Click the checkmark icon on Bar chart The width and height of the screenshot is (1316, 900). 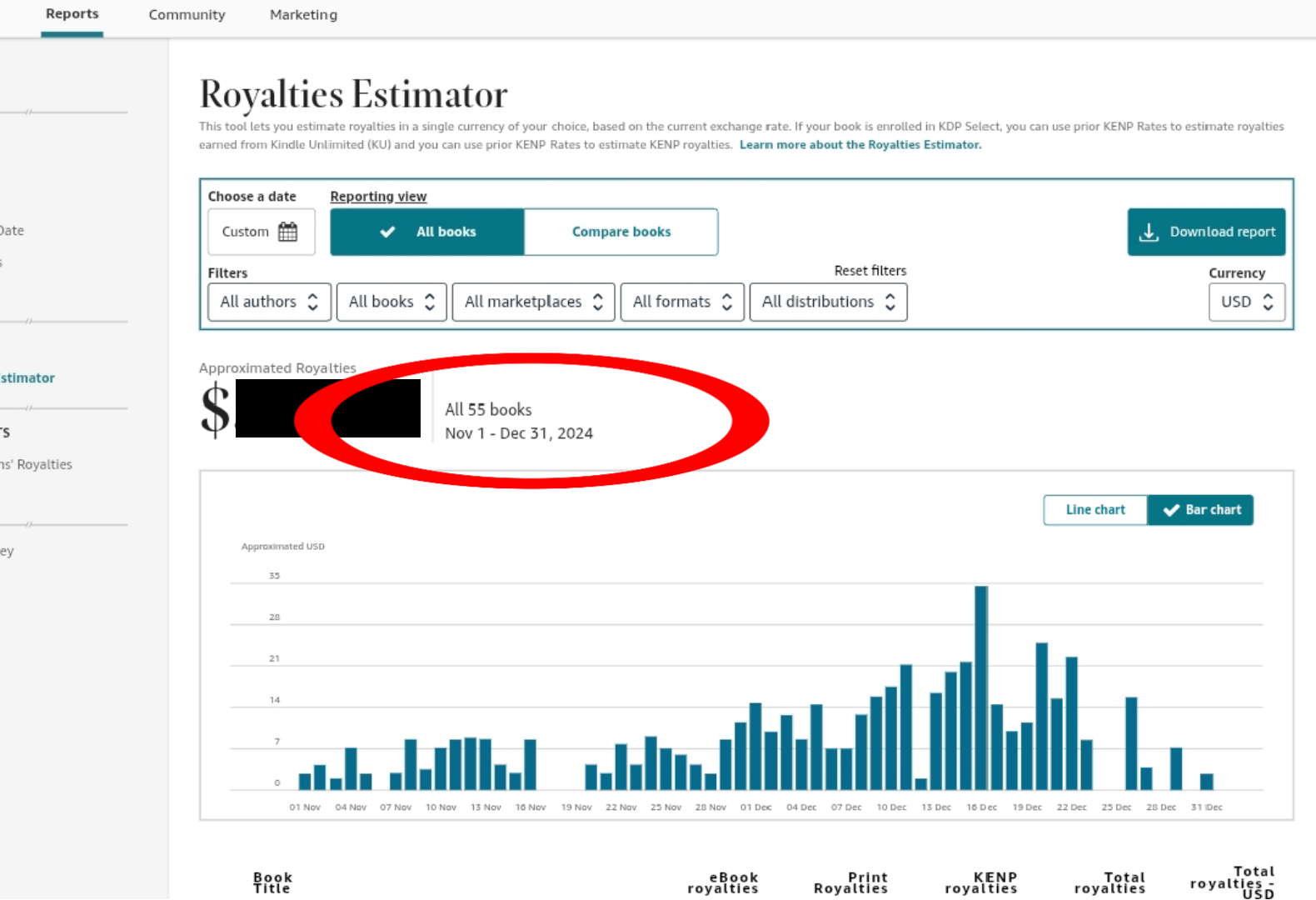click(1171, 510)
